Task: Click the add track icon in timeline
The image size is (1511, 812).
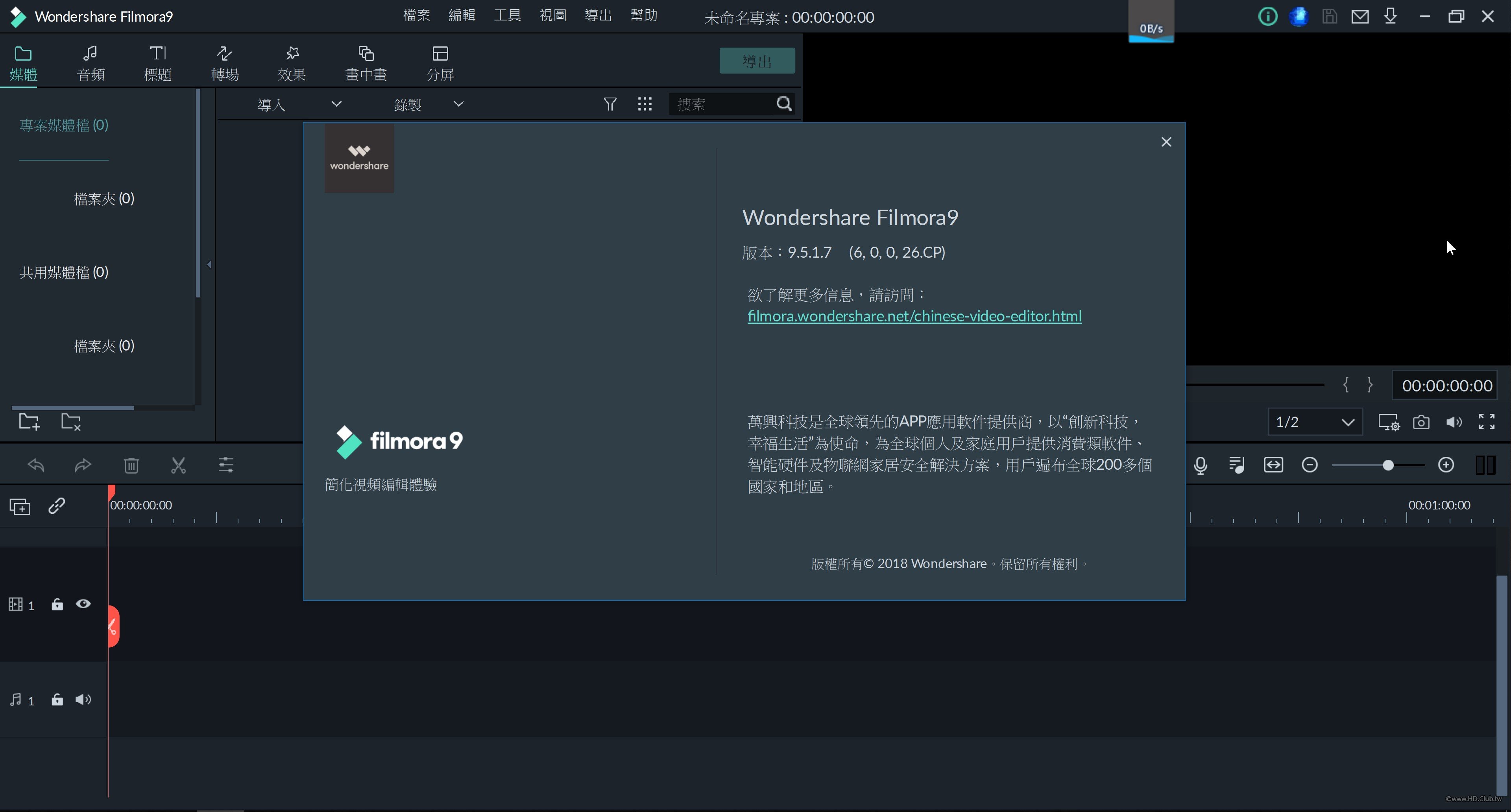Action: click(20, 506)
